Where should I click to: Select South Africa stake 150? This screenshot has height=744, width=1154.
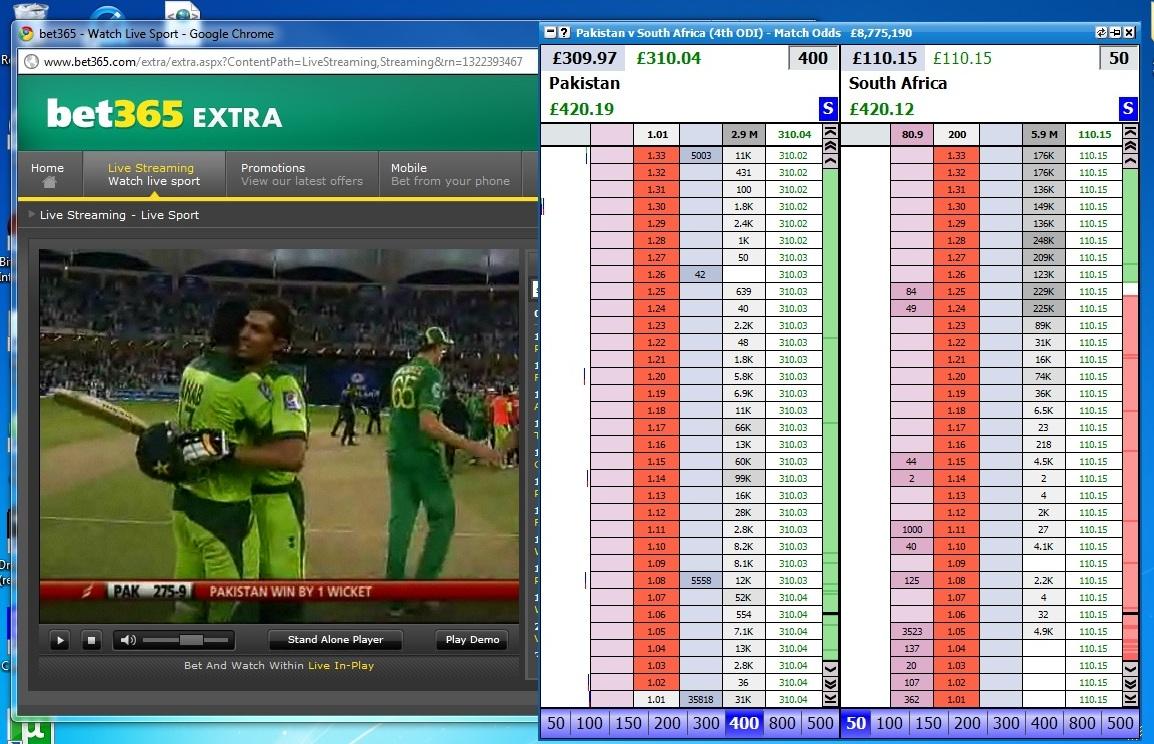tap(928, 723)
